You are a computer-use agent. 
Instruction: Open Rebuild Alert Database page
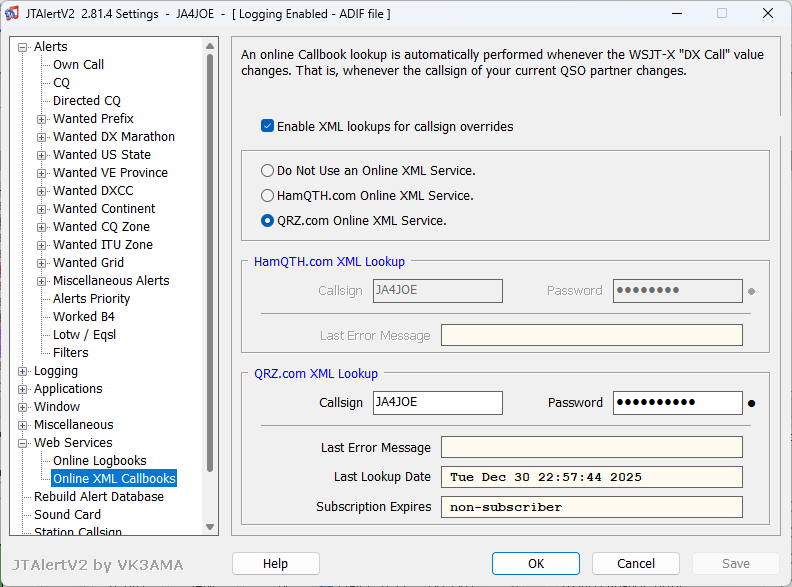coord(99,497)
